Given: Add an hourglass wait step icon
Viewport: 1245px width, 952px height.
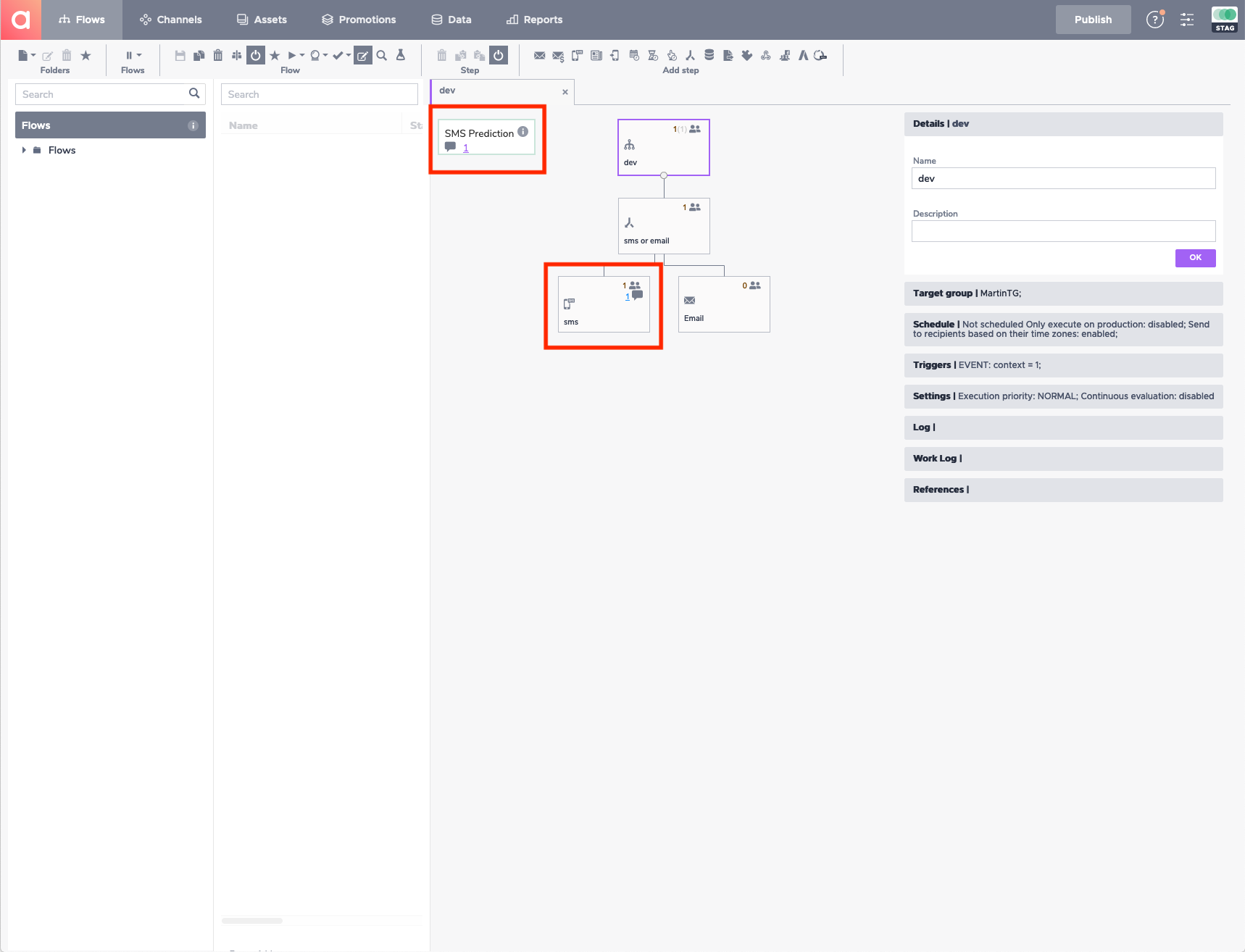Looking at the screenshot, I should [653, 55].
